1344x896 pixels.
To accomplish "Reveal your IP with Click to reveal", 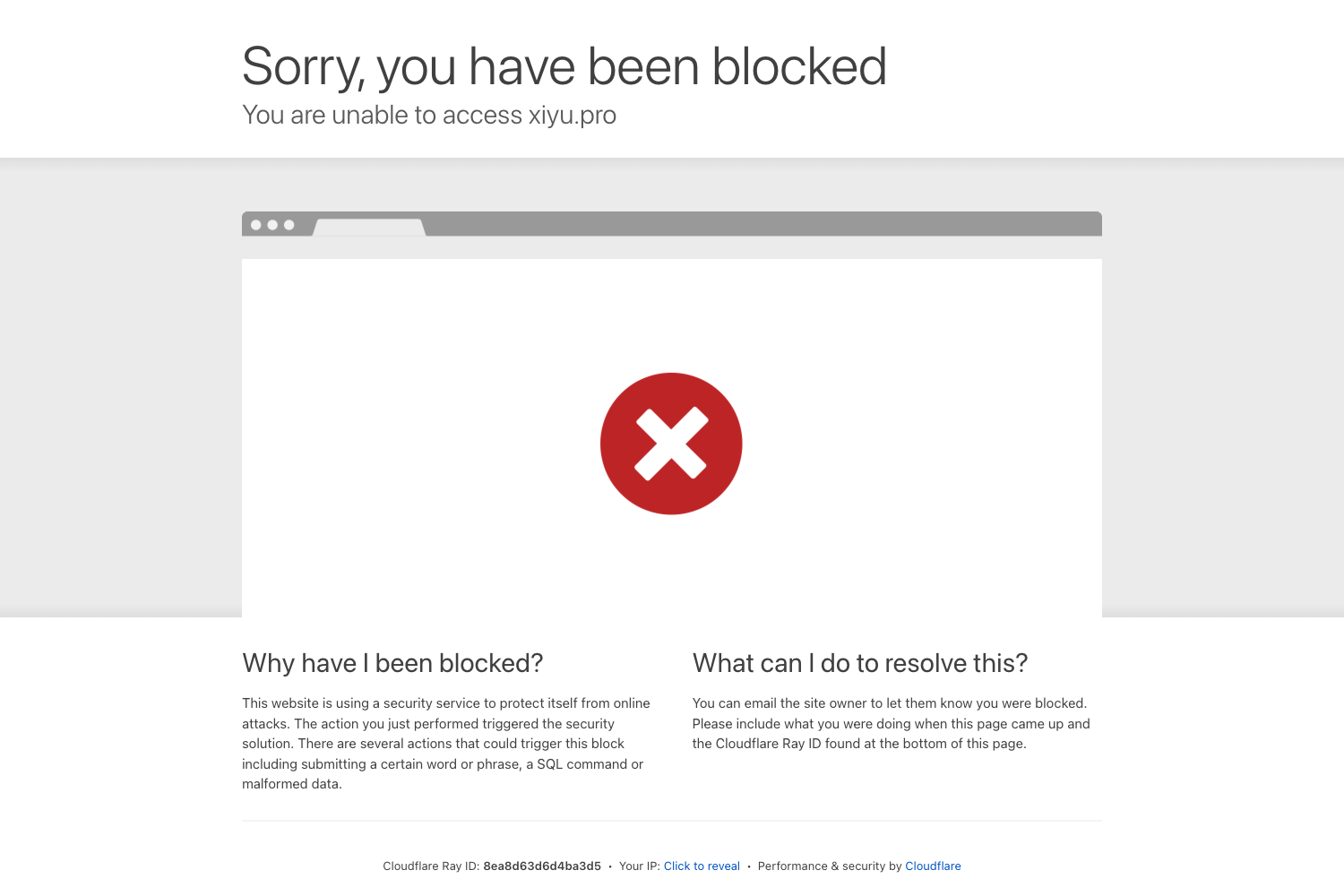I will tap(702, 866).
